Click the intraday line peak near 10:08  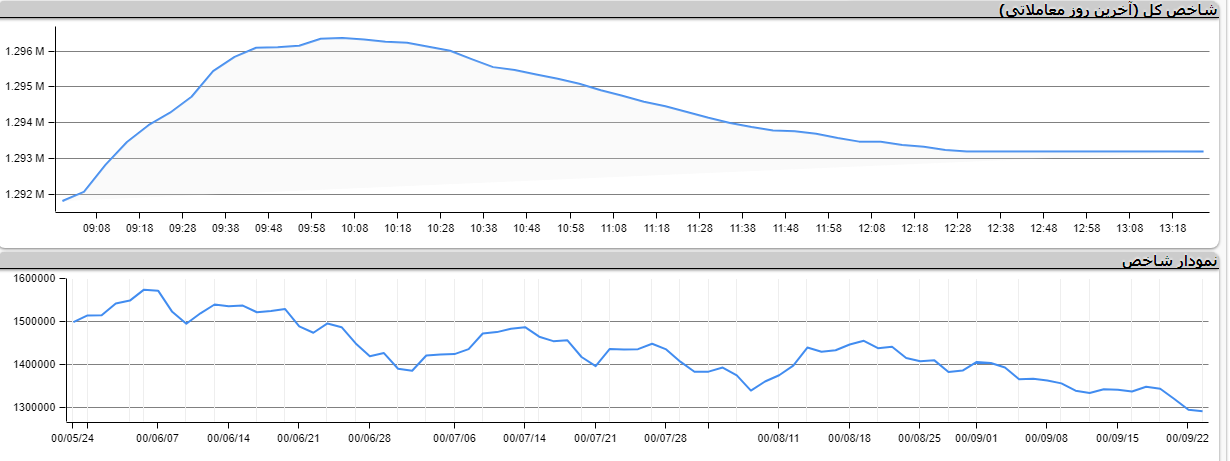[342, 38]
